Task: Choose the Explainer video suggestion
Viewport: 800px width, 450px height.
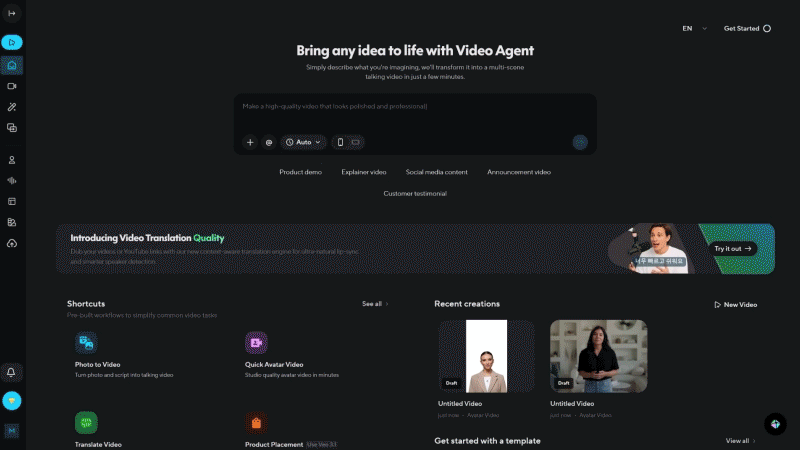Action: (364, 172)
